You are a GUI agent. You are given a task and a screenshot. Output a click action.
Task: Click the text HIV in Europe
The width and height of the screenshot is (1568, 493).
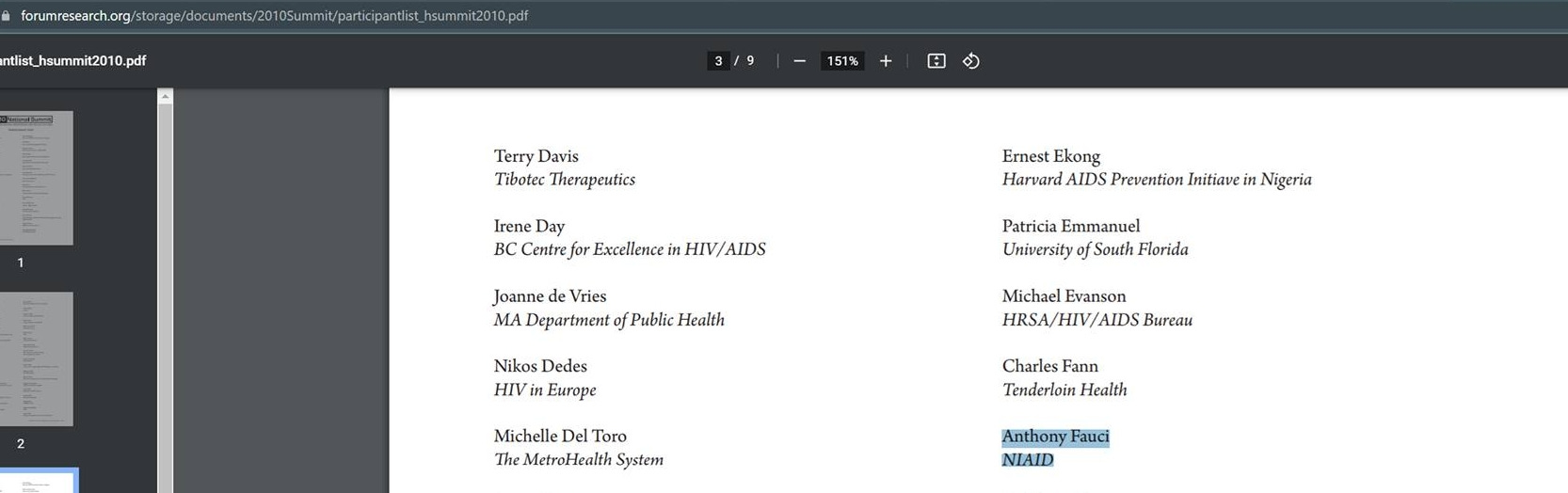(x=545, y=390)
